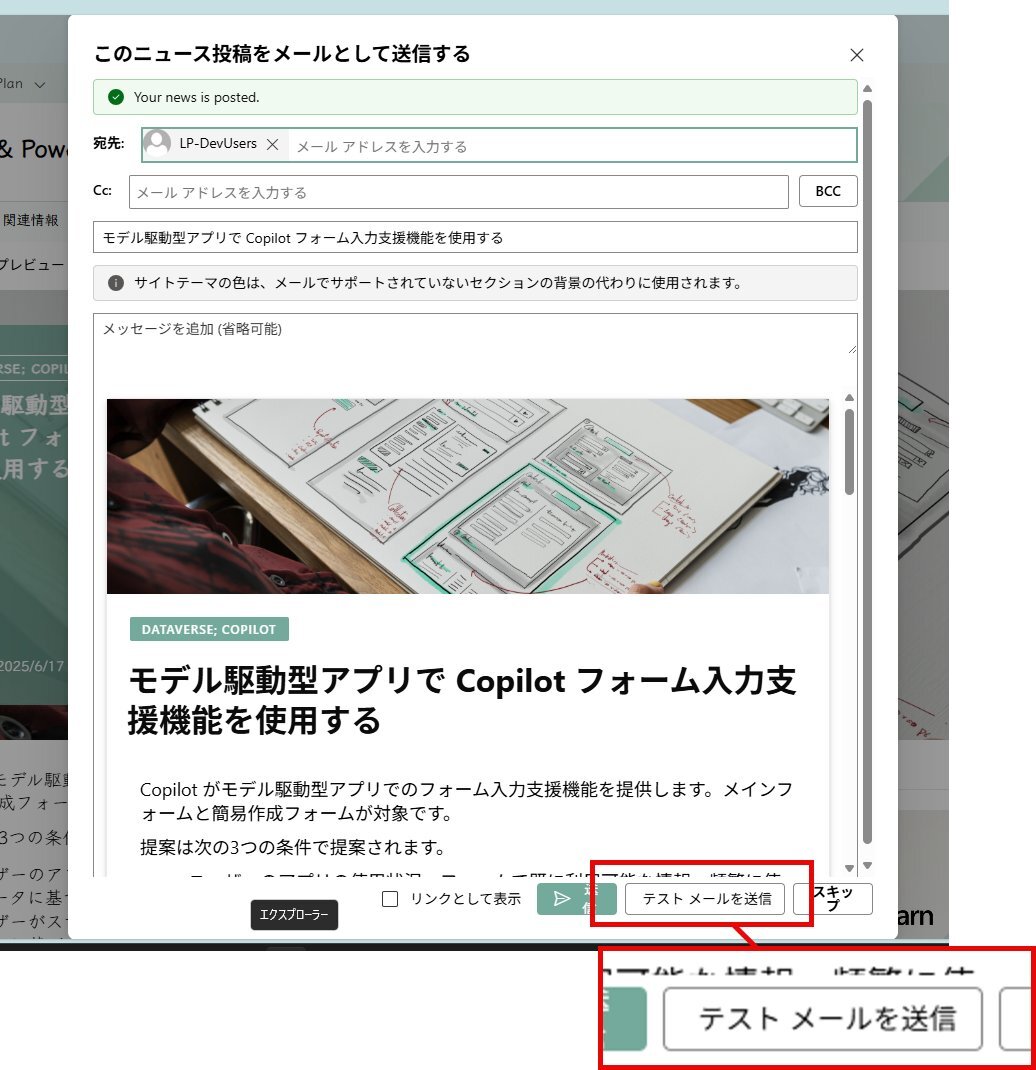This screenshot has width=1036, height=1070.
Task: Click the line '提案は次の3つの条件で提案されます。'
Action: [x=293, y=847]
